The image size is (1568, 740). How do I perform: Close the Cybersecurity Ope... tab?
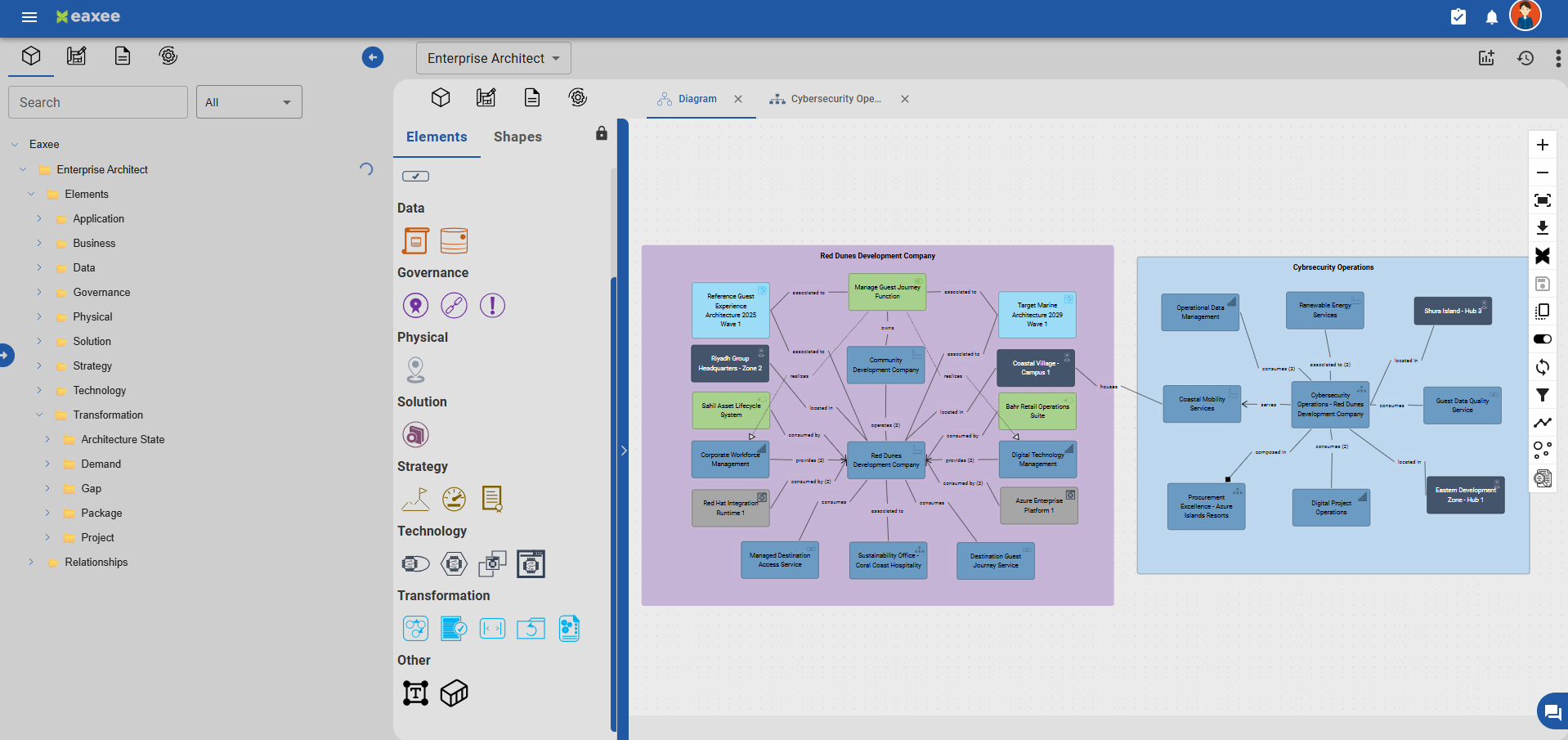point(905,99)
